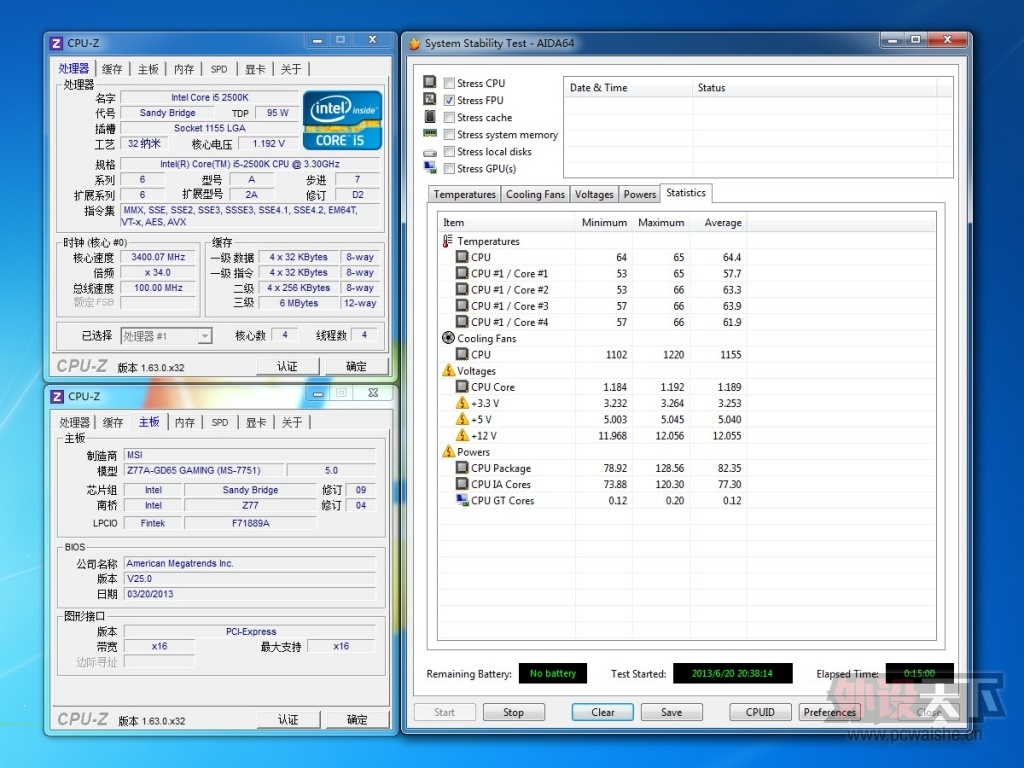
Task: Click the chip icon beside Stress FPU
Action: point(430,99)
